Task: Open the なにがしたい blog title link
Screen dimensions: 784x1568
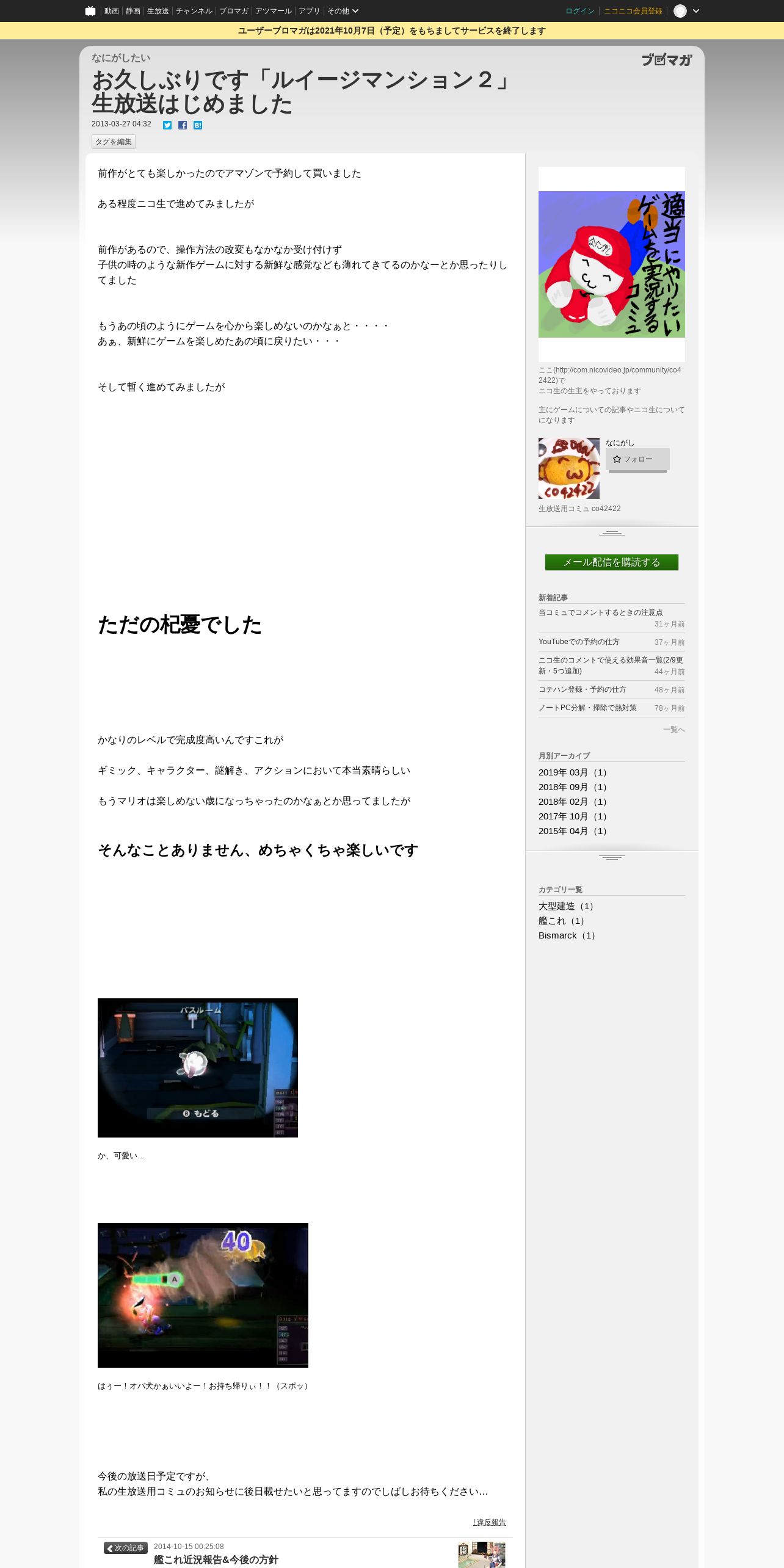Action: (121, 57)
